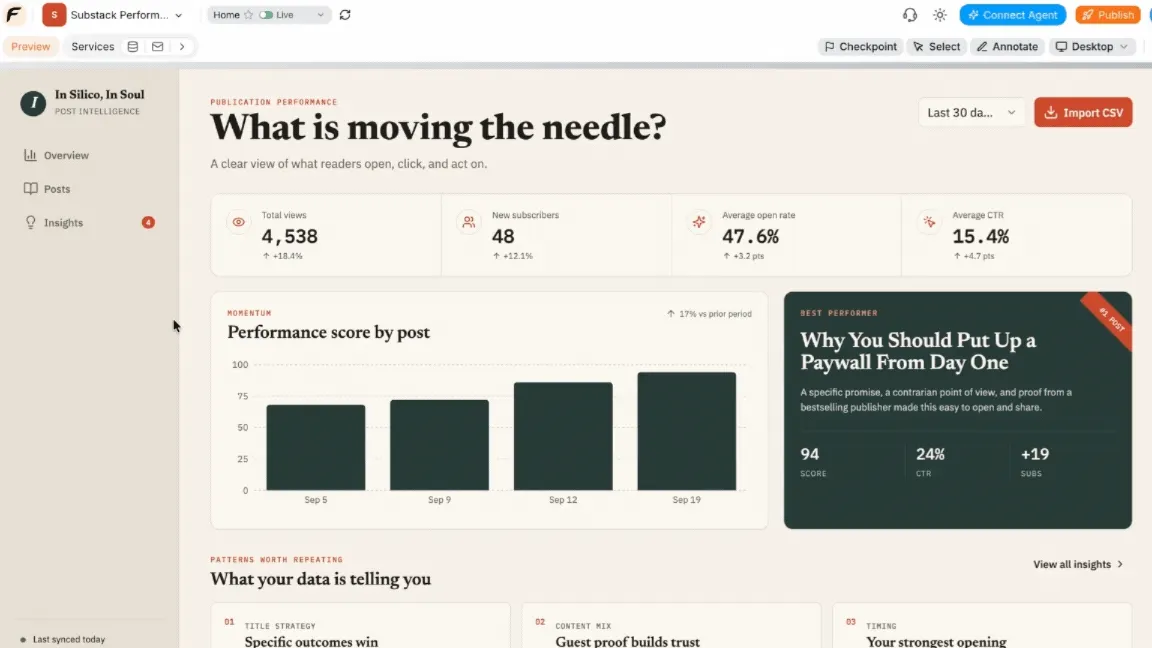This screenshot has height=648, width=1152.
Task: Click the Average open rate sparkle icon
Action: tap(699, 222)
